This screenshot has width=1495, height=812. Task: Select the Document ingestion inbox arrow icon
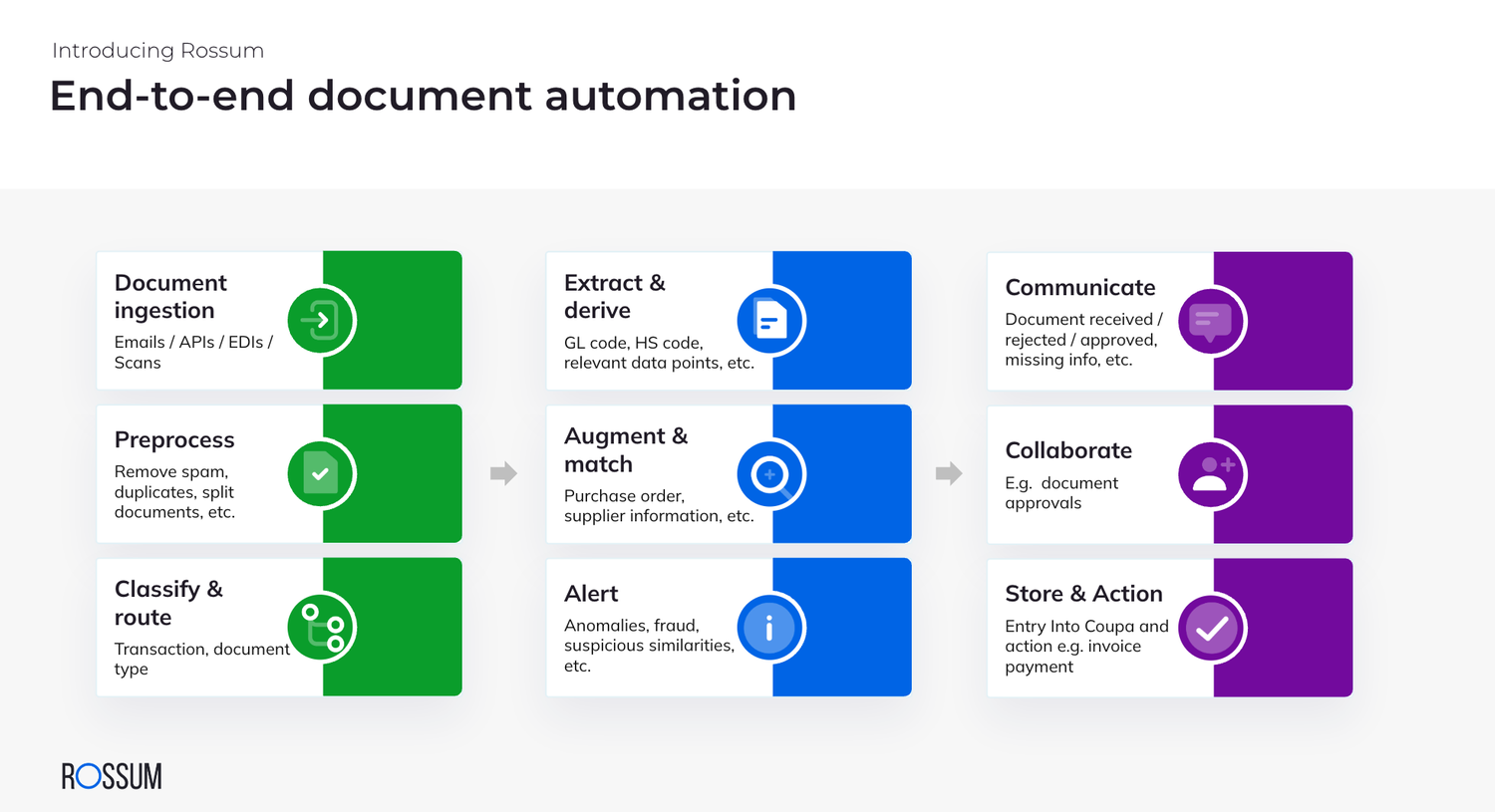click(321, 320)
